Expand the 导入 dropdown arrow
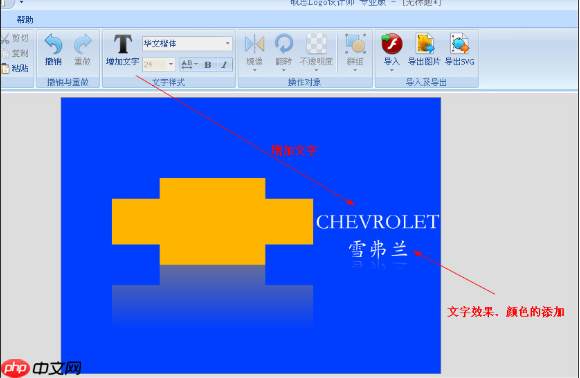This screenshot has width=580, height=378. [392, 70]
